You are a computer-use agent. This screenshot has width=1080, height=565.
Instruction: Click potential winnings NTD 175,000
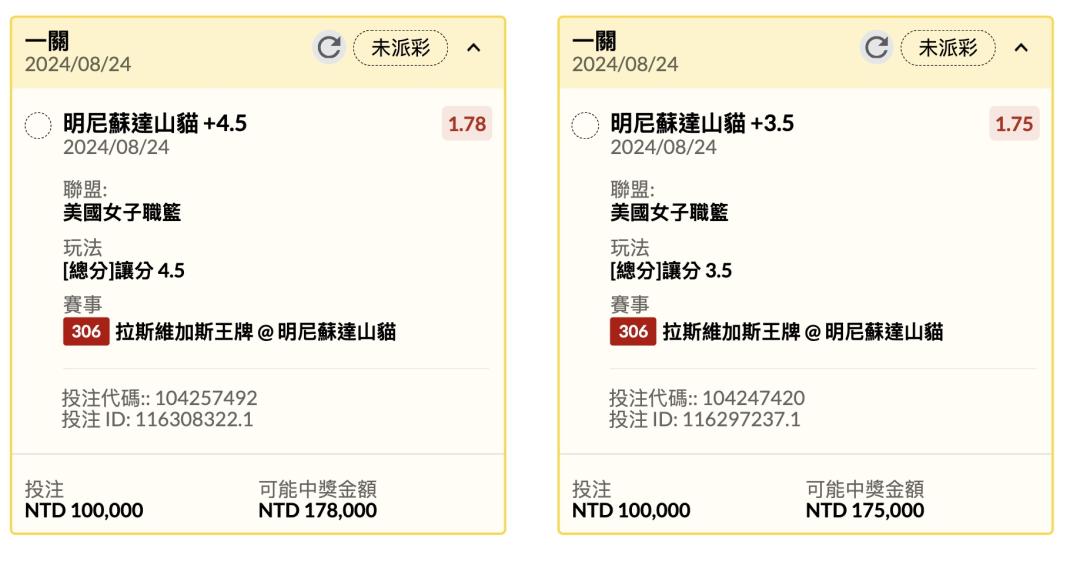(865, 511)
